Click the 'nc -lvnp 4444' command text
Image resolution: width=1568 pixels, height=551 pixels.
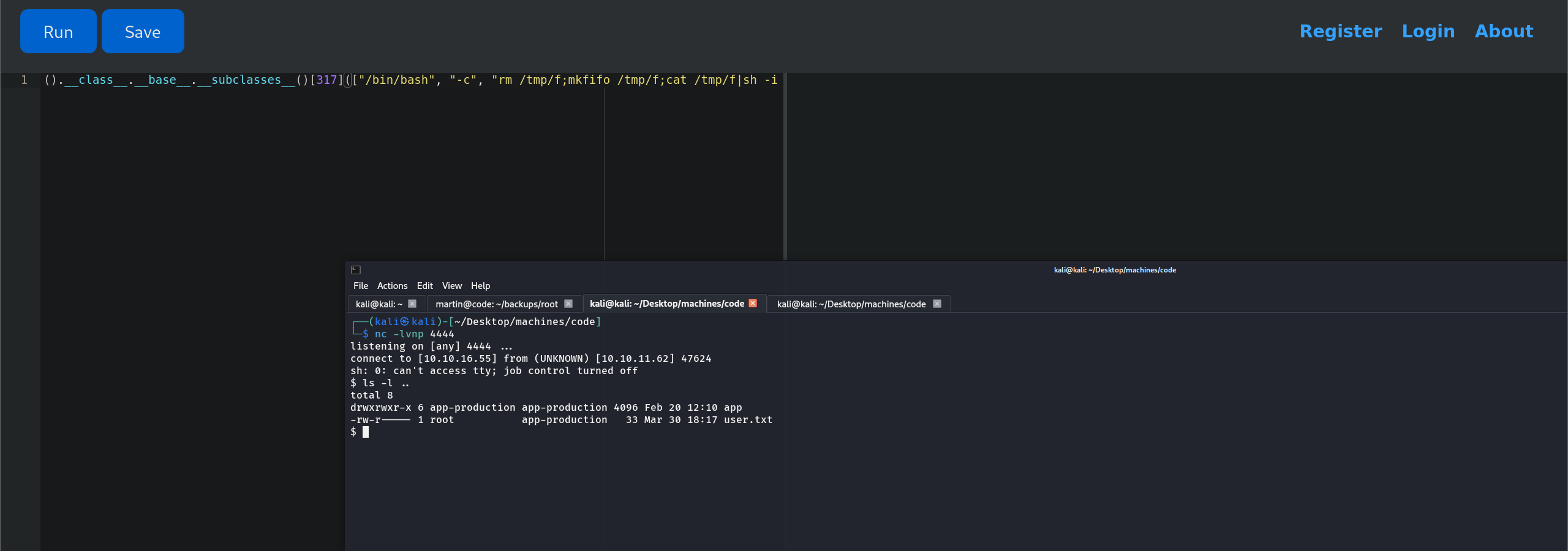coord(414,334)
